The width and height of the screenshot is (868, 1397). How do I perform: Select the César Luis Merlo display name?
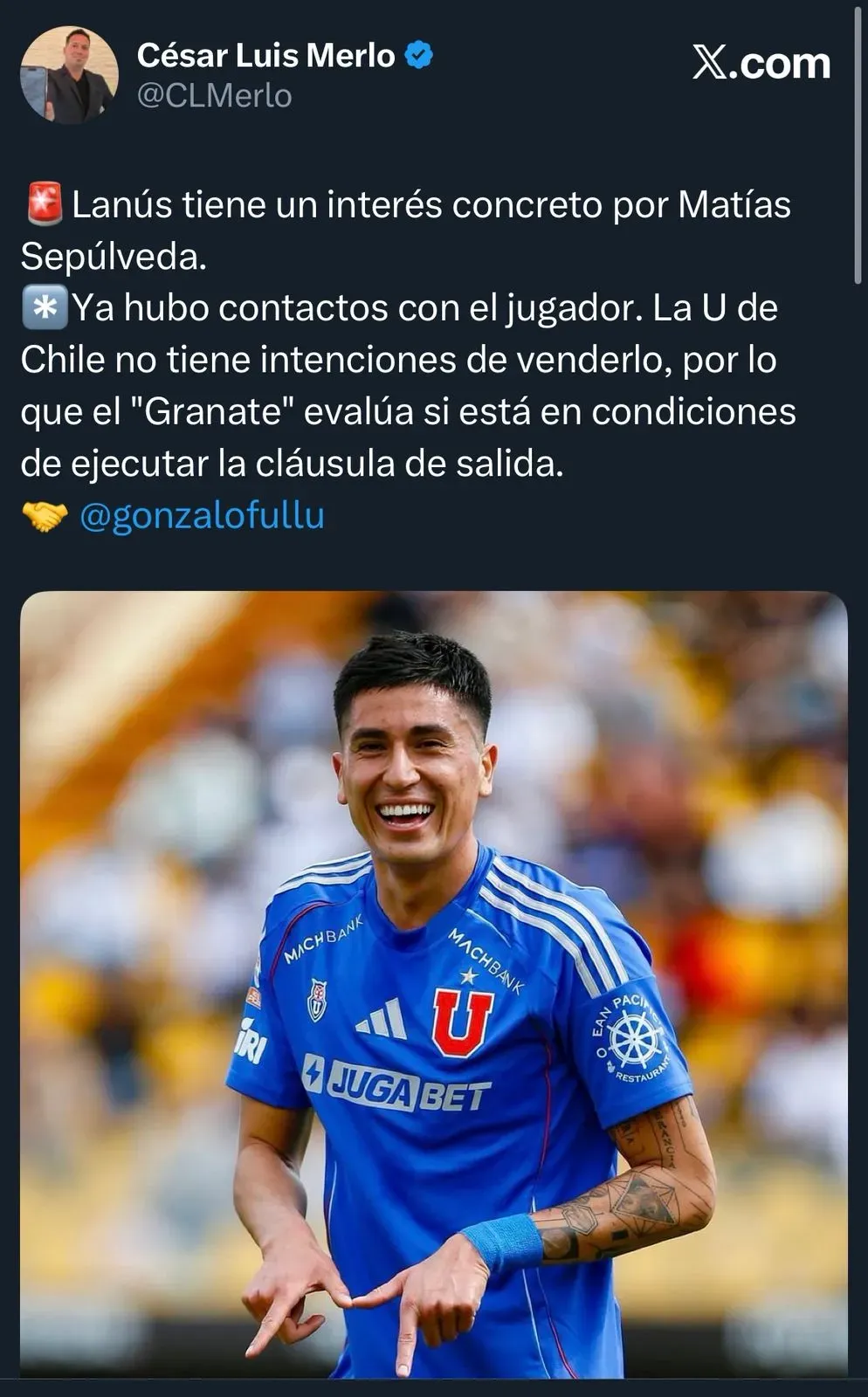[x=266, y=56]
